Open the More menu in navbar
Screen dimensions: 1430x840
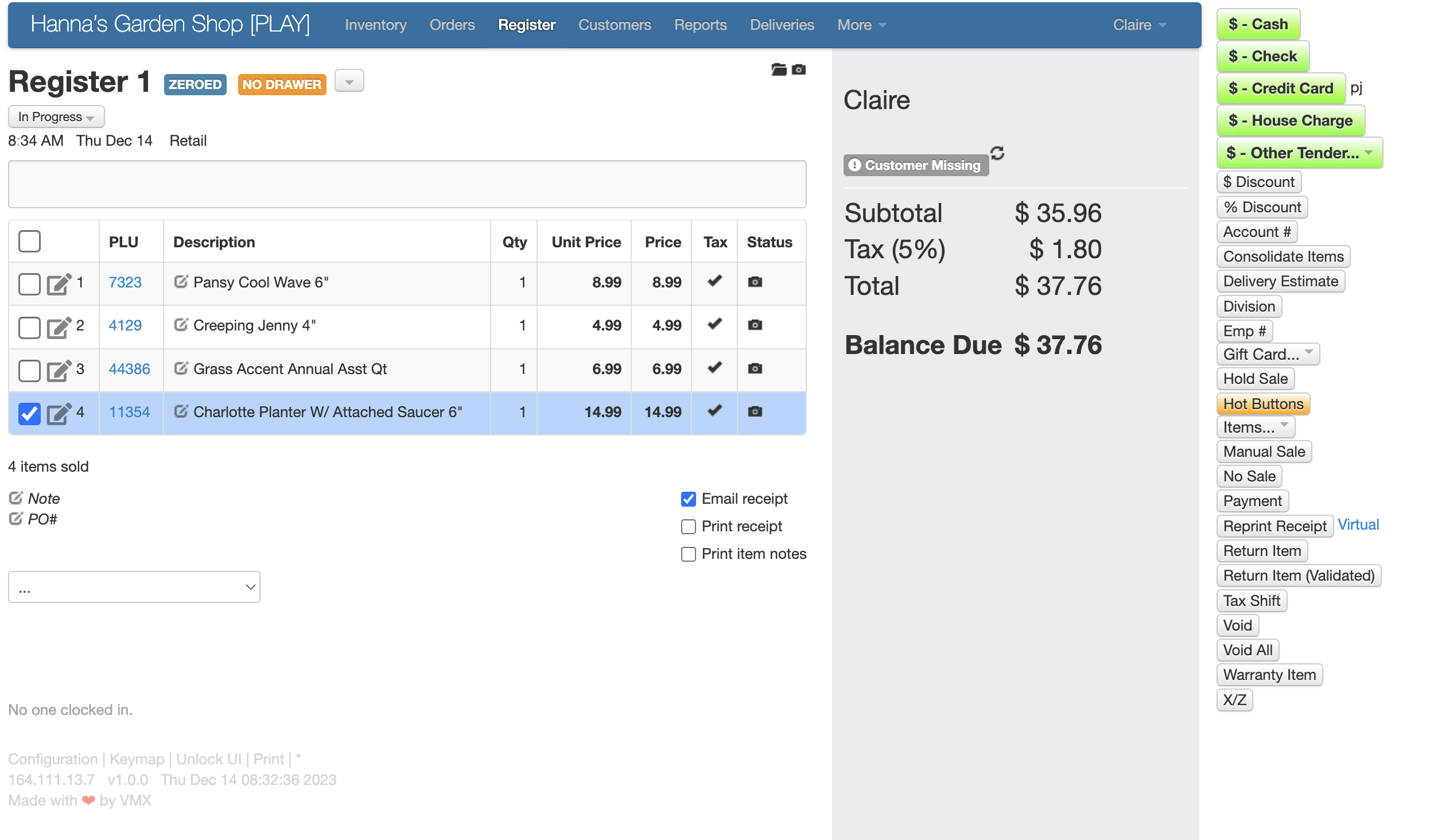coord(861,25)
